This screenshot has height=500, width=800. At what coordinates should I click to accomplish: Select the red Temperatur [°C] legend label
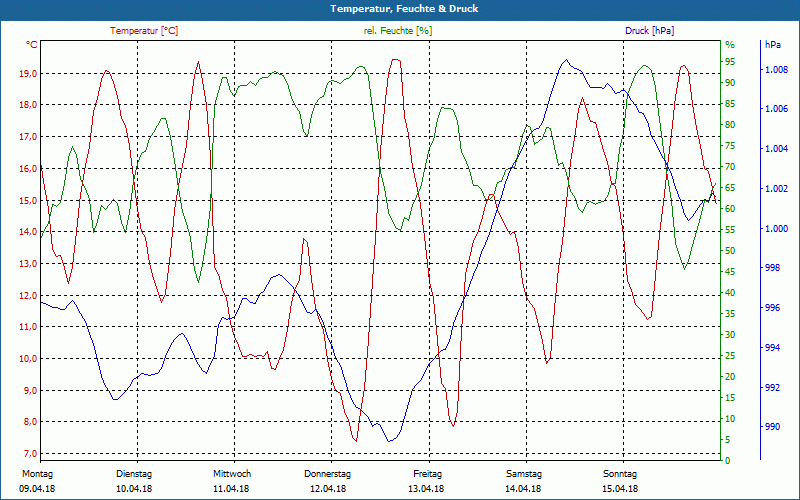[144, 31]
